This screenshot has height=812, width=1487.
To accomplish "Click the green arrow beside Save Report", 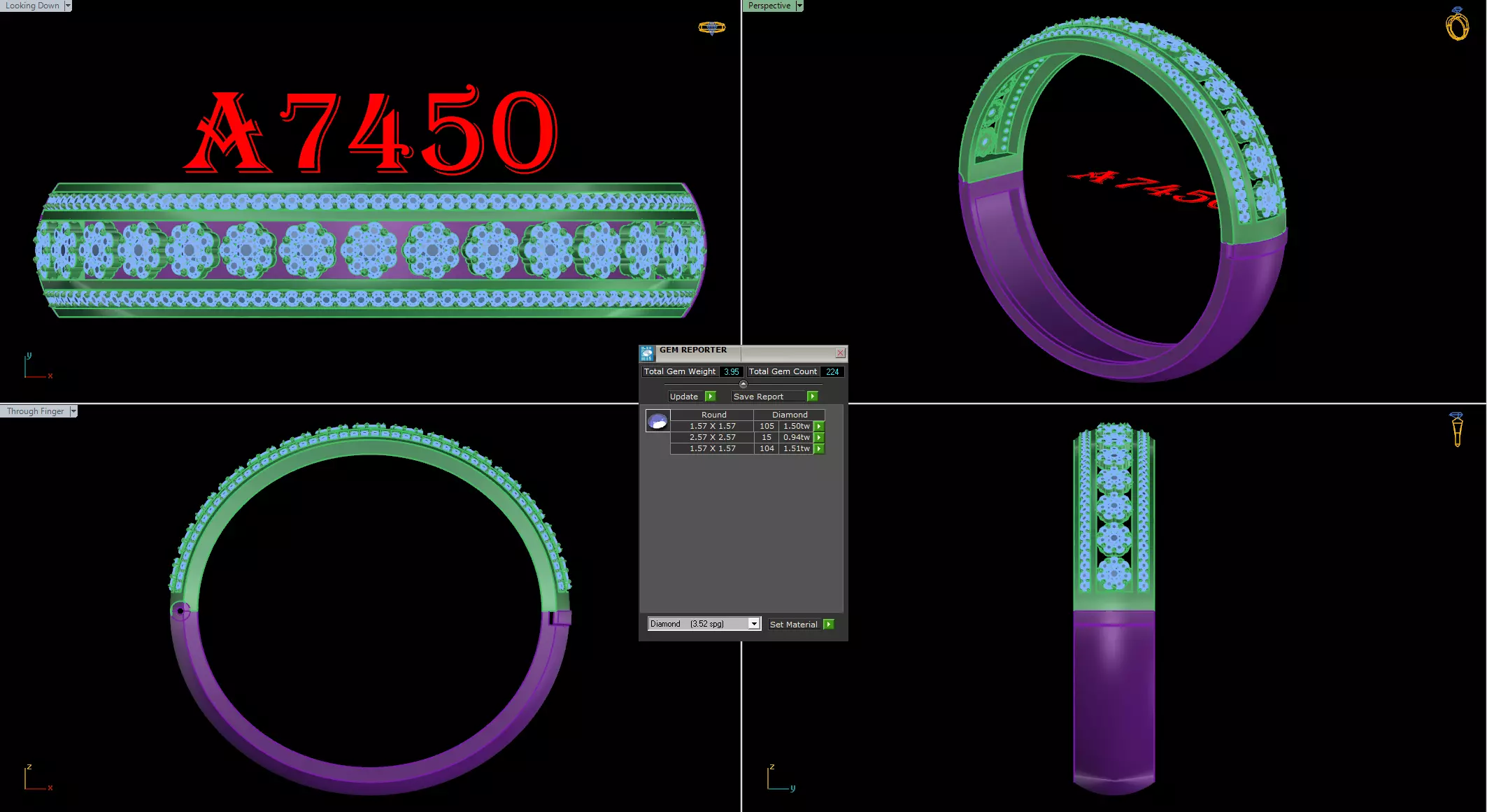I will [813, 397].
